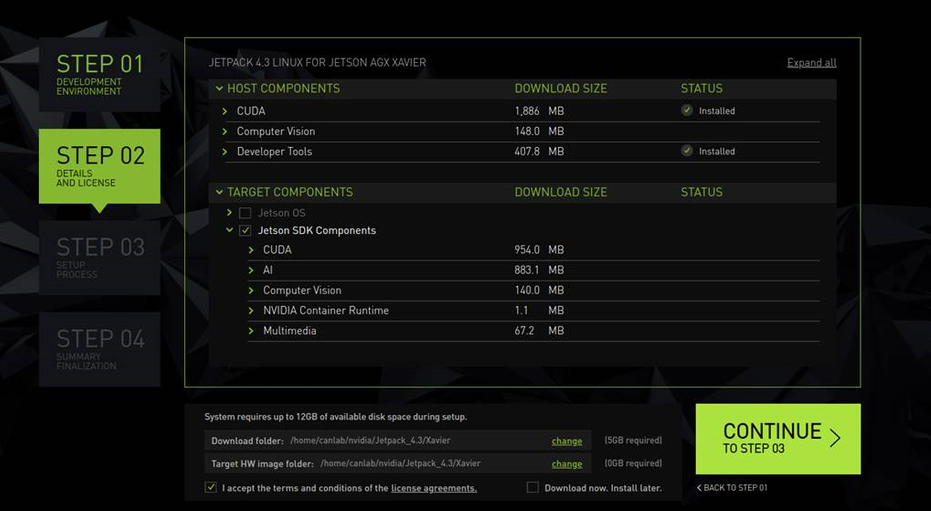Collapse the HOST COMPONENTS section
Viewport: 931px width, 511px height.
coord(219,88)
